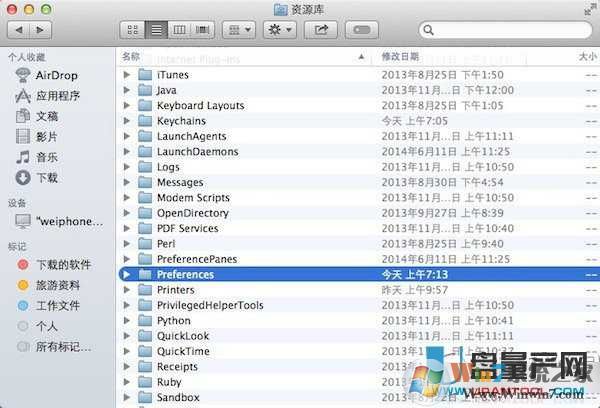
Task: Open the gear action menu
Action: (280, 30)
